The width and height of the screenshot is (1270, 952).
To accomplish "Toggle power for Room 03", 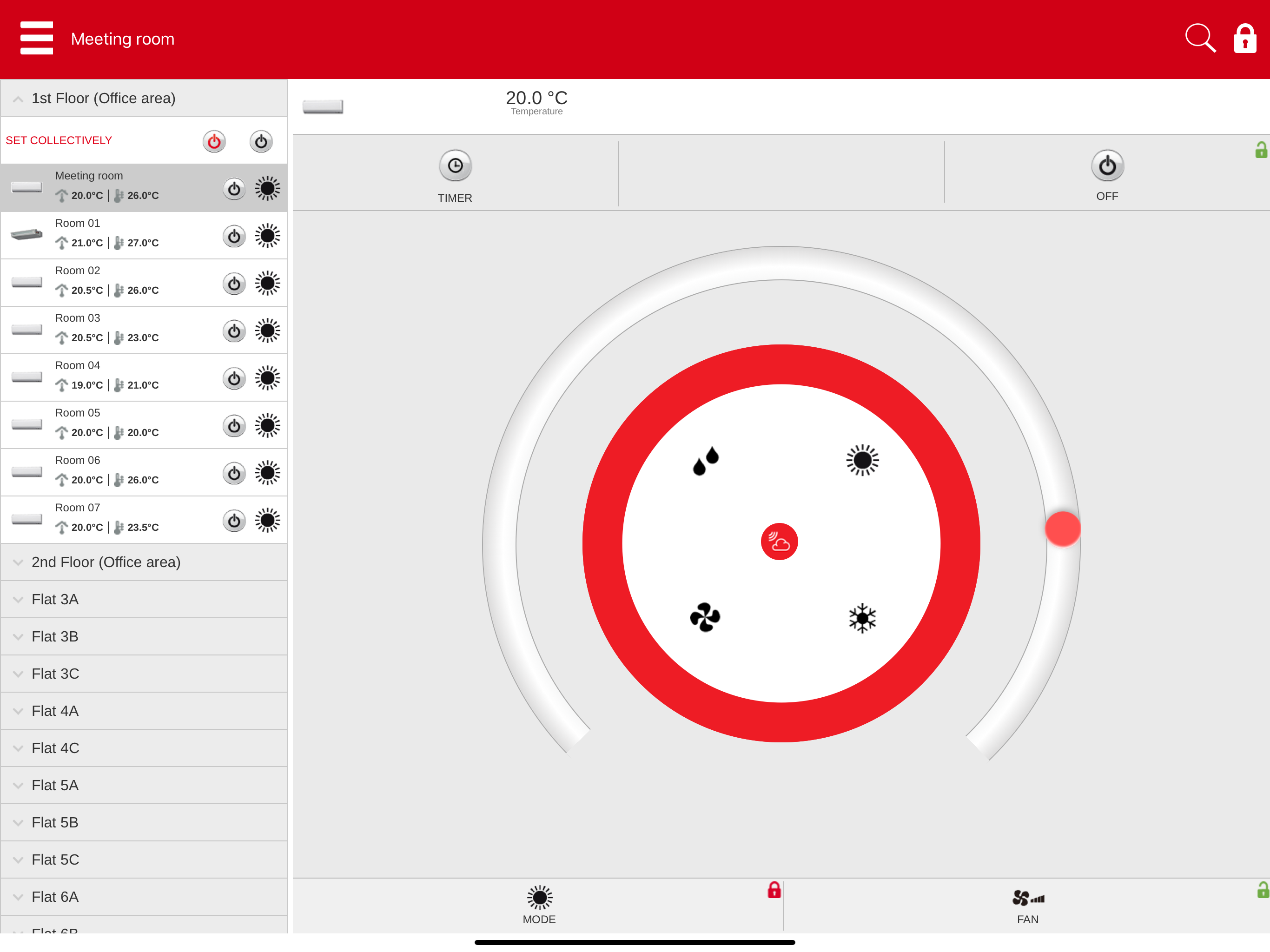I will [234, 331].
